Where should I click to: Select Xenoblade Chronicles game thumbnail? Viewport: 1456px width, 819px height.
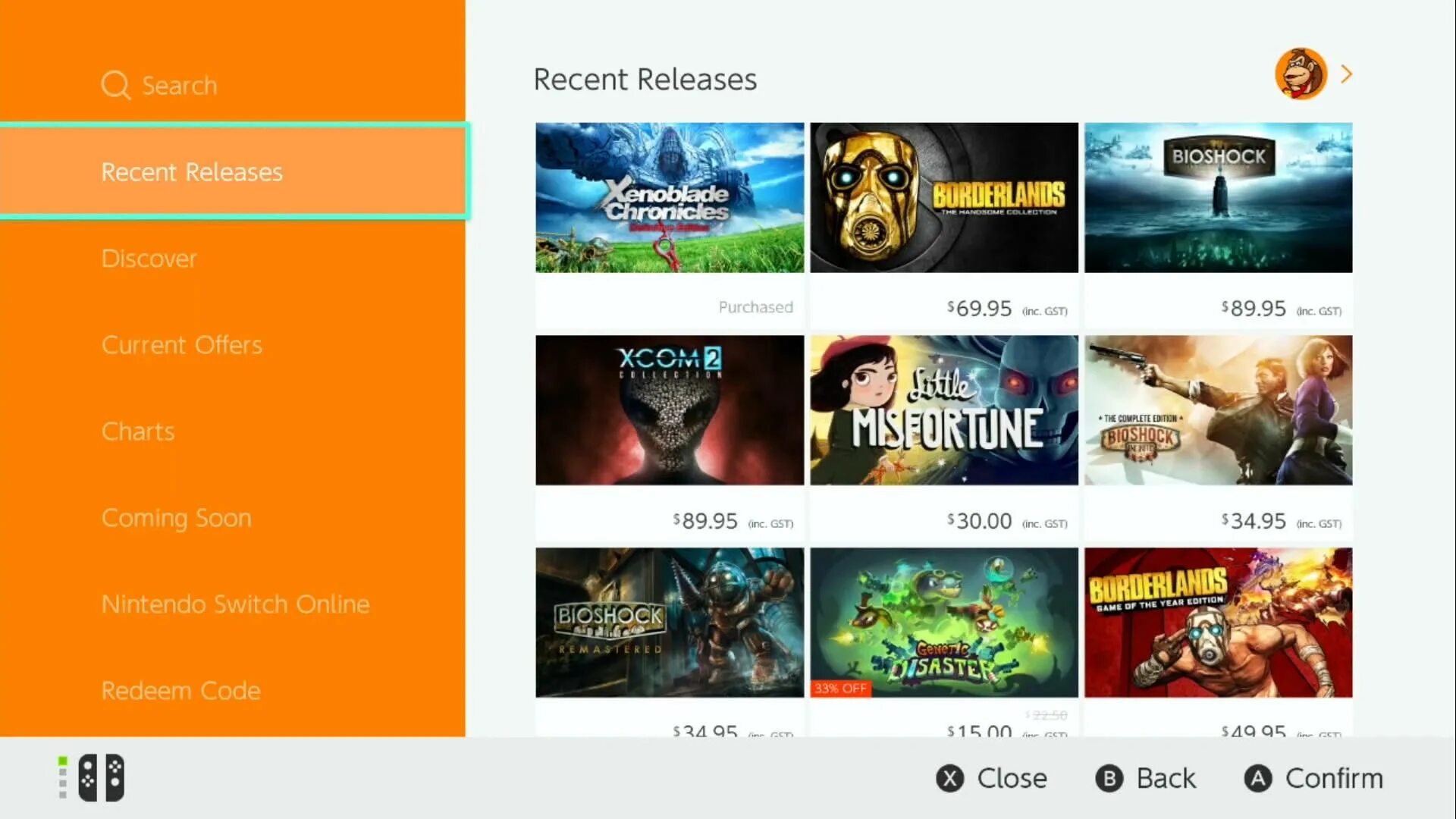coord(669,197)
